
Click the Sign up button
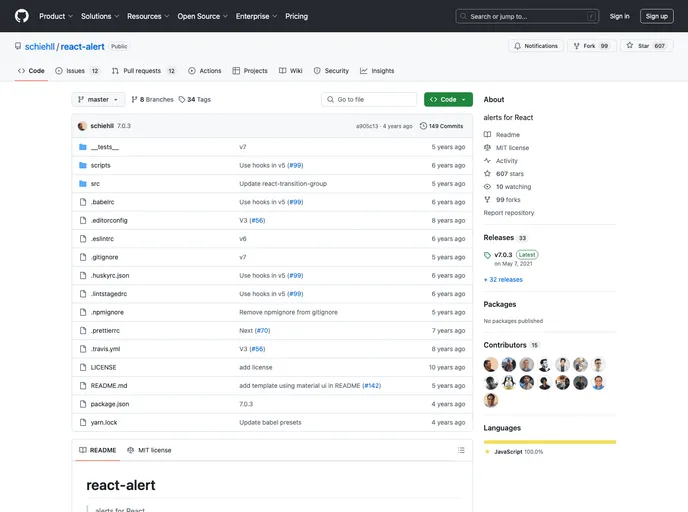(x=656, y=16)
